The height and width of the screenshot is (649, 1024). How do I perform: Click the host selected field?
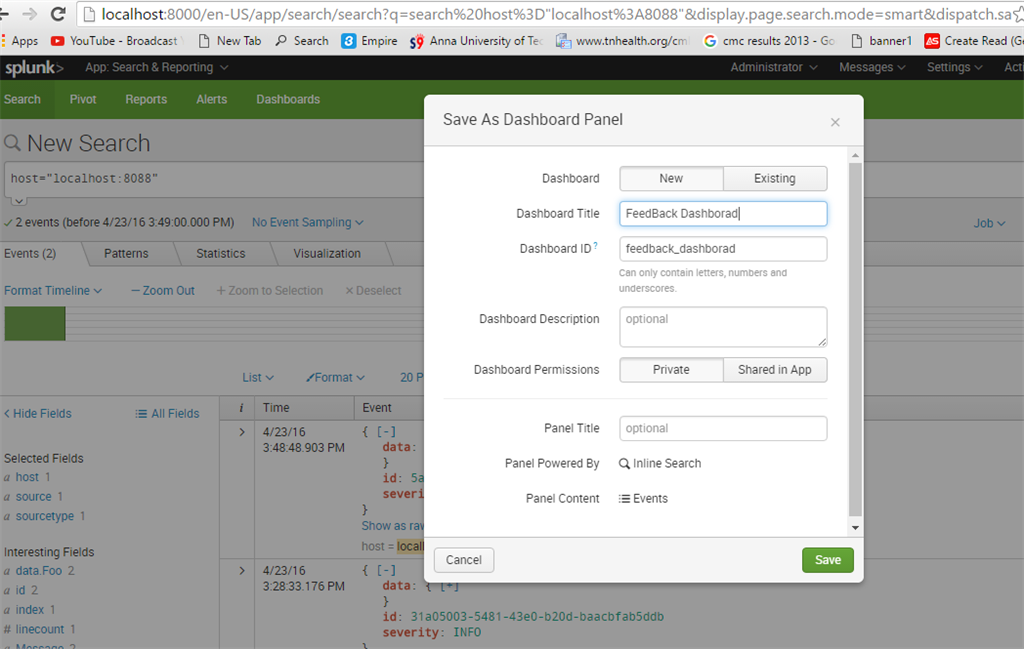click(x=27, y=477)
